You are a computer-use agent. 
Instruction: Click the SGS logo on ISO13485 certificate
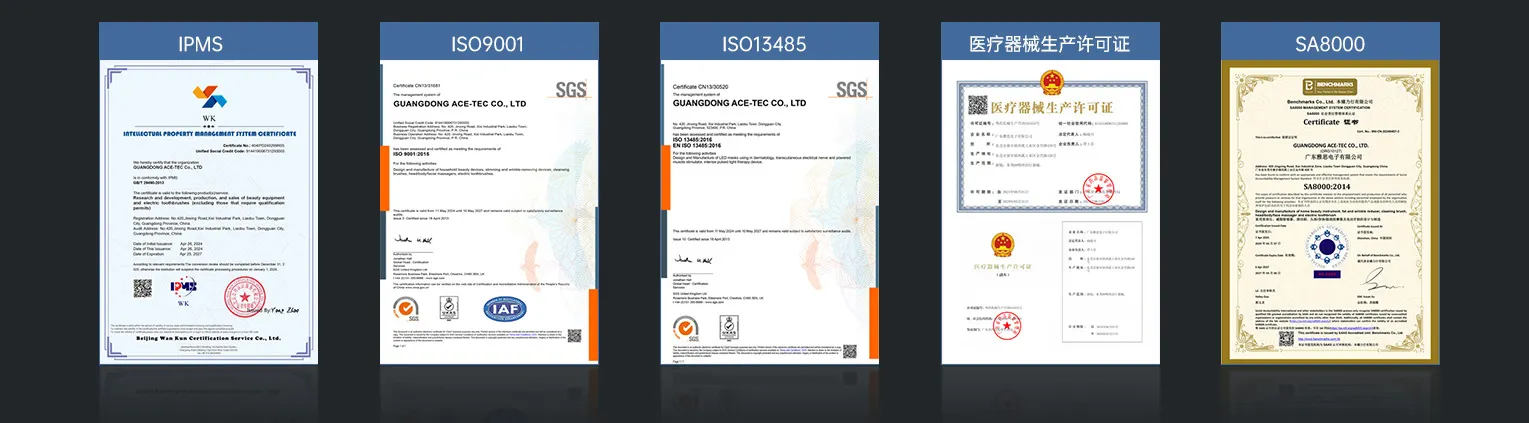[x=851, y=90]
